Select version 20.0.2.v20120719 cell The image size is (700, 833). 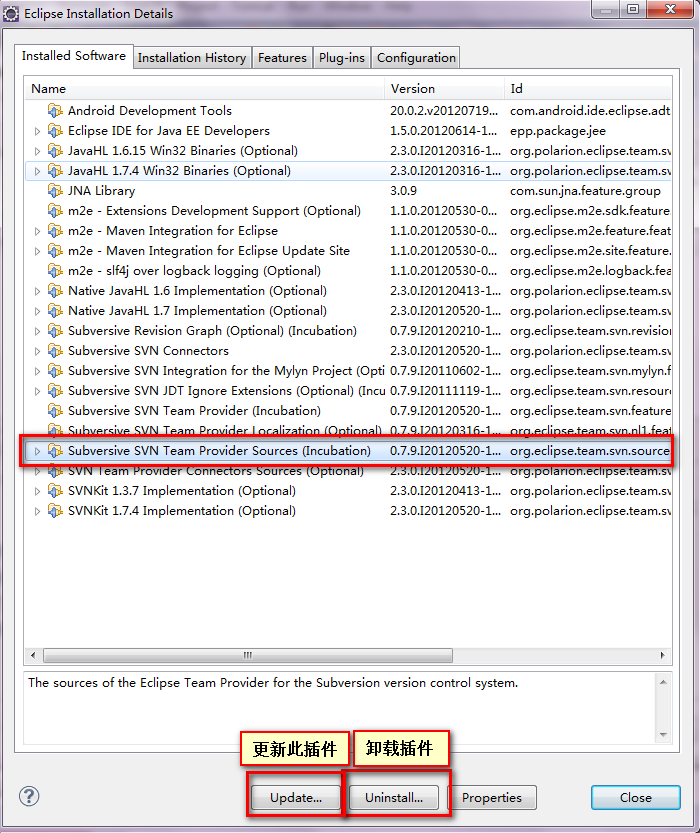click(444, 110)
